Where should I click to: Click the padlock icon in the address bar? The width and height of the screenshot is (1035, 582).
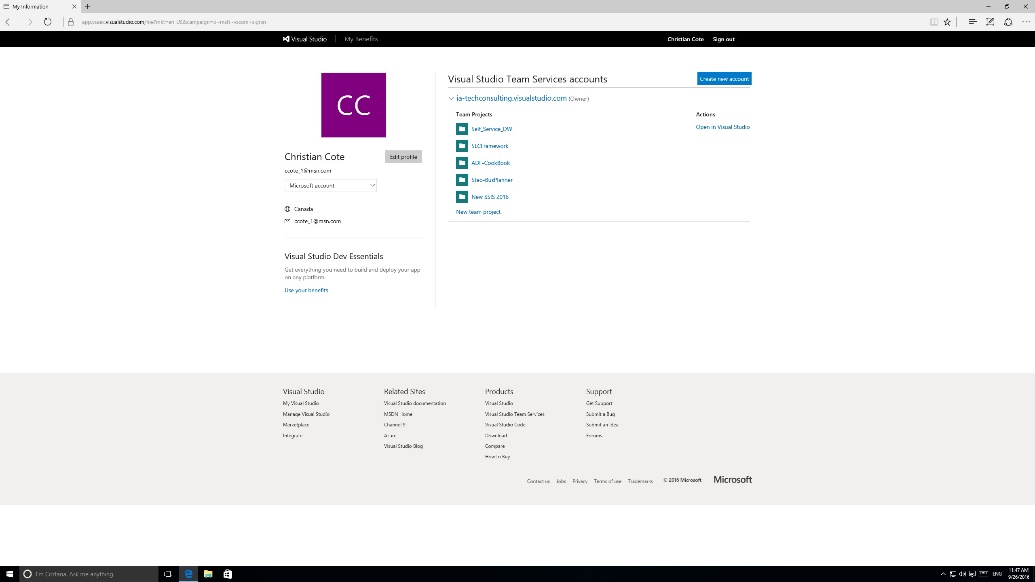tap(71, 22)
